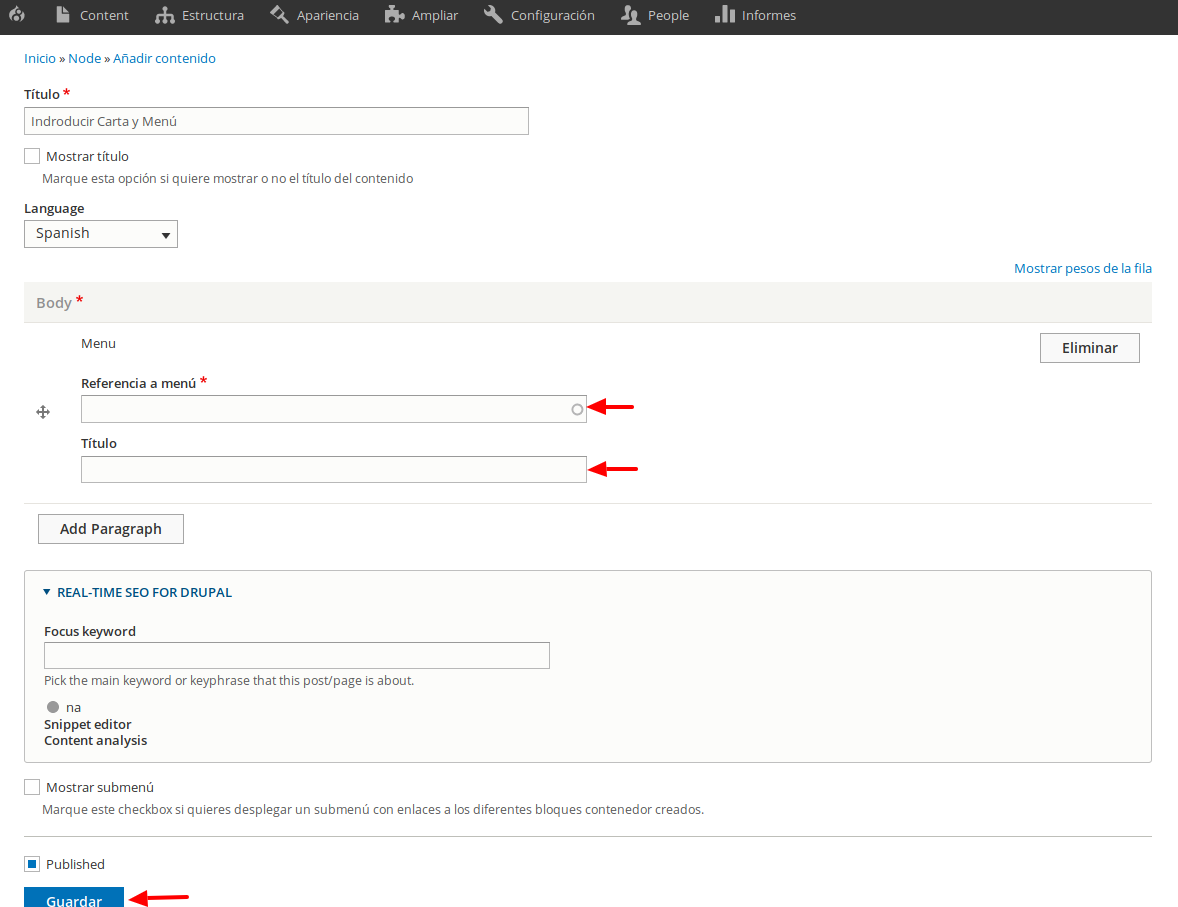Viewport: 1178px width, 907px height.
Task: Click the gray na score indicator
Action: tap(53, 707)
